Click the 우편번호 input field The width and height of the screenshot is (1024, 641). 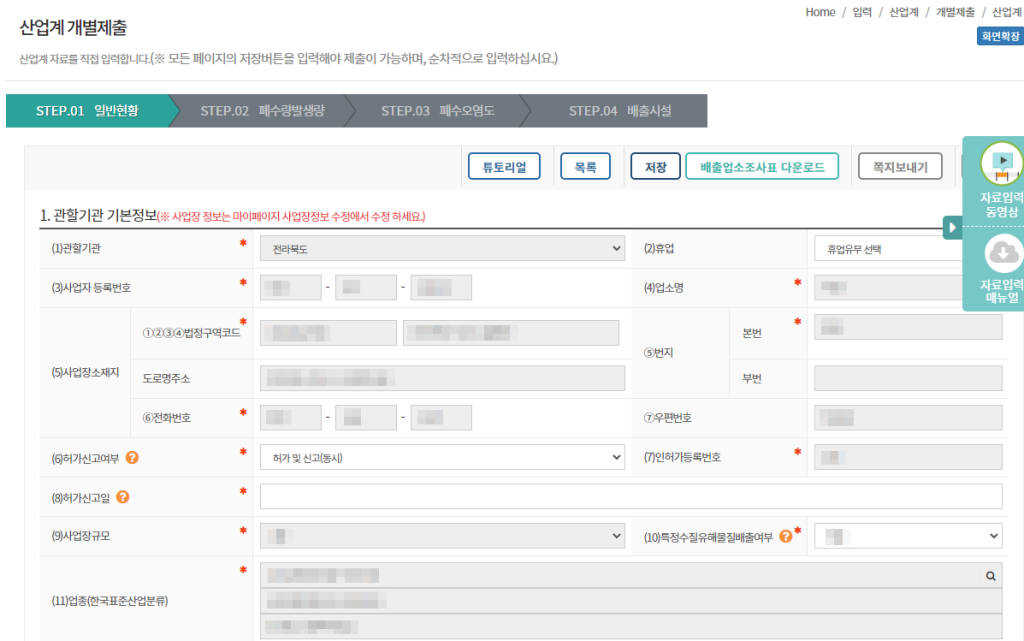(x=908, y=418)
